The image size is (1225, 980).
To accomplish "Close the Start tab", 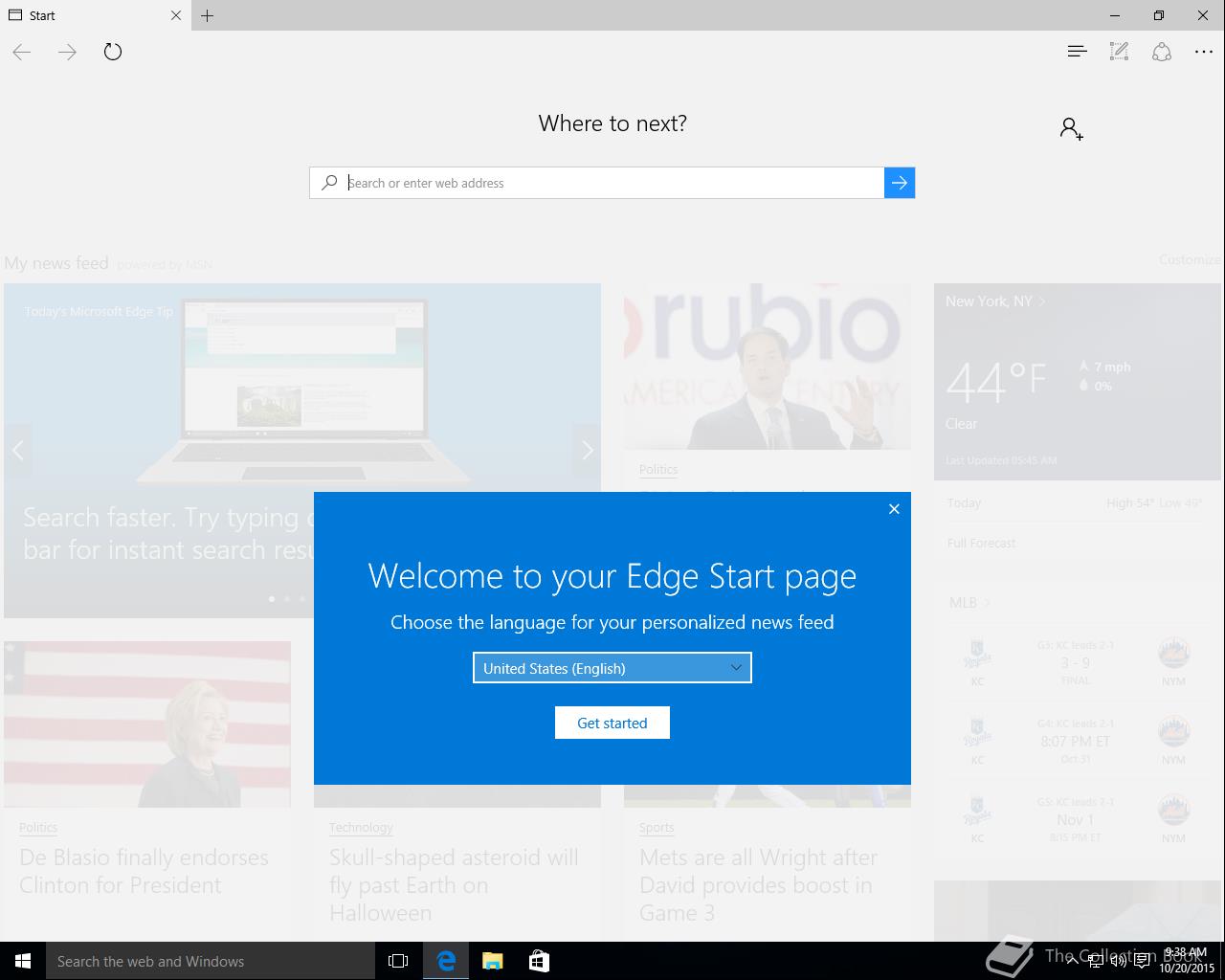I will coord(176,15).
